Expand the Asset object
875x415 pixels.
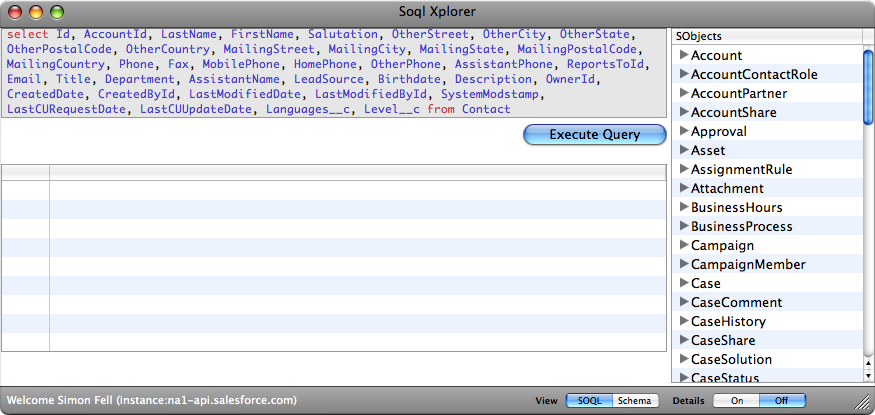tap(684, 149)
